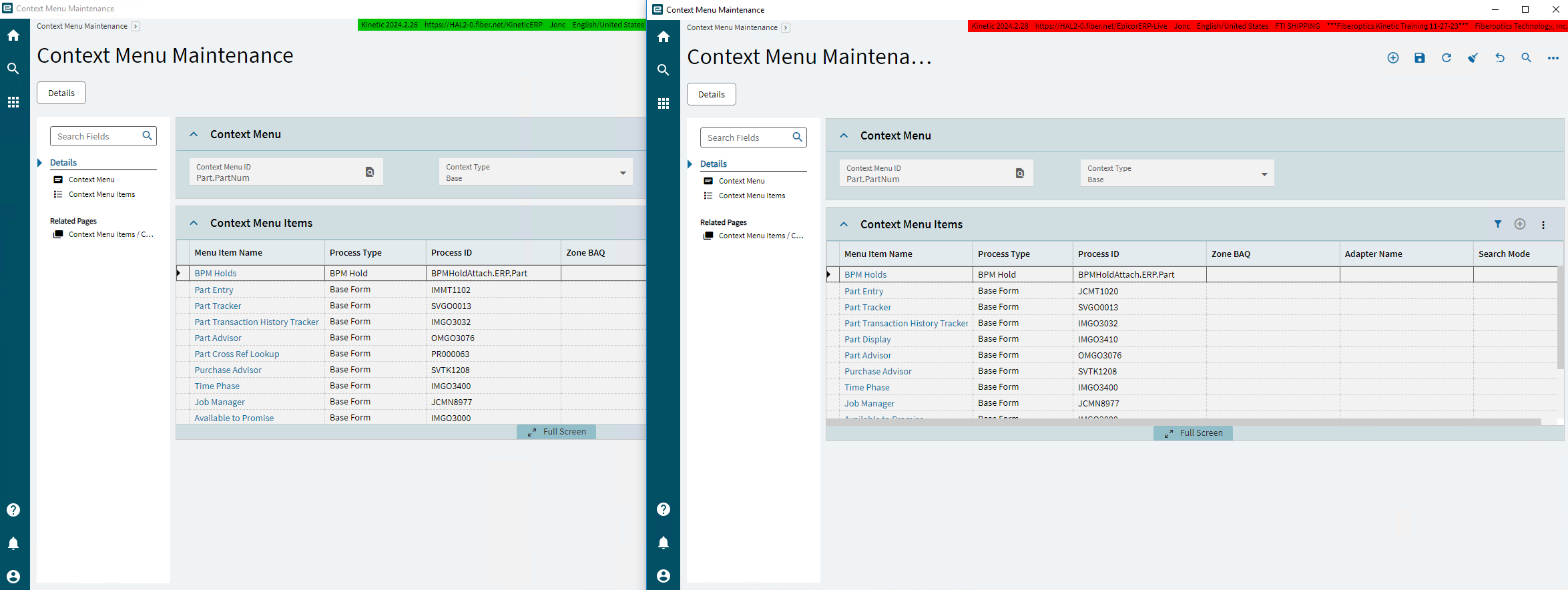Select Context Menu nav item in right window
Image resolution: width=1568 pixels, height=590 pixels.
[742, 181]
